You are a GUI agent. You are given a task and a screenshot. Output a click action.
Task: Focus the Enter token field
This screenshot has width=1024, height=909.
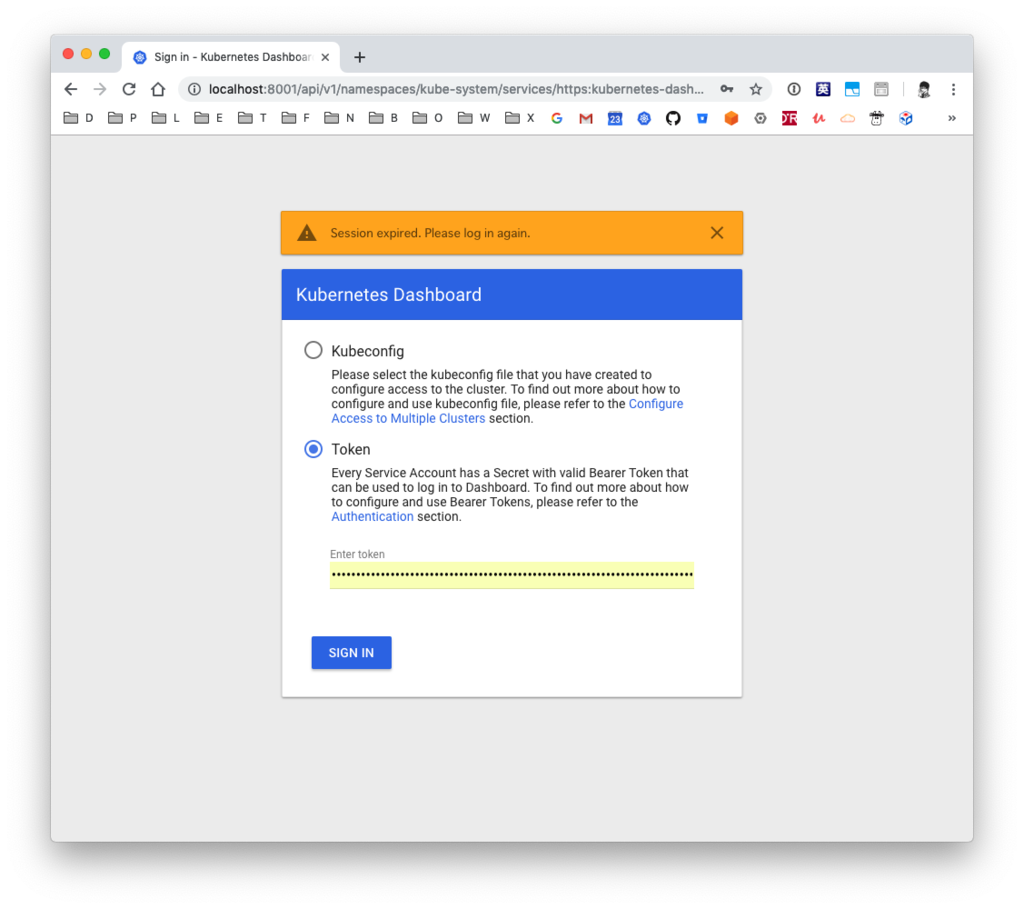pyautogui.click(x=512, y=575)
